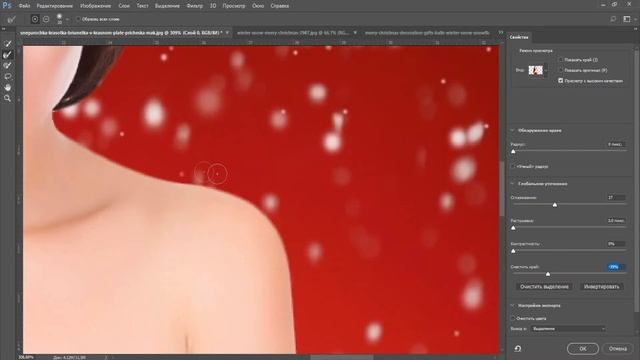Click 'Очистить выделение' button
This screenshot has height=360, width=640.
[544, 287]
